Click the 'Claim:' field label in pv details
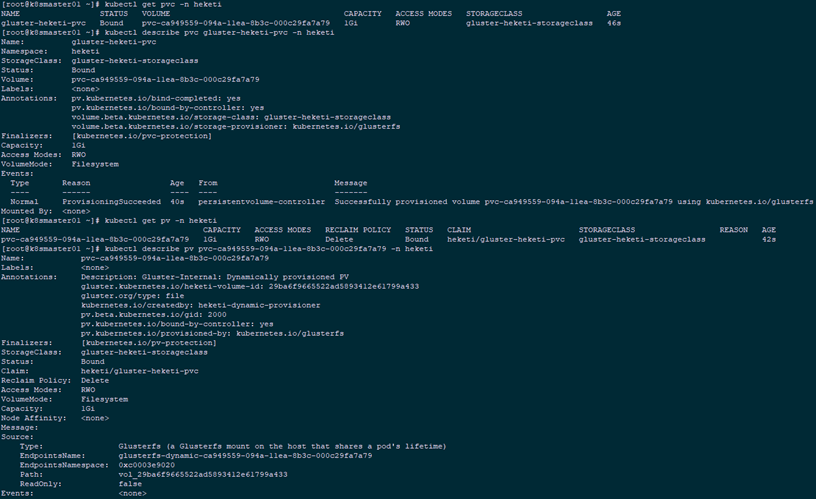Image resolution: width=816 pixels, height=499 pixels. point(15,371)
